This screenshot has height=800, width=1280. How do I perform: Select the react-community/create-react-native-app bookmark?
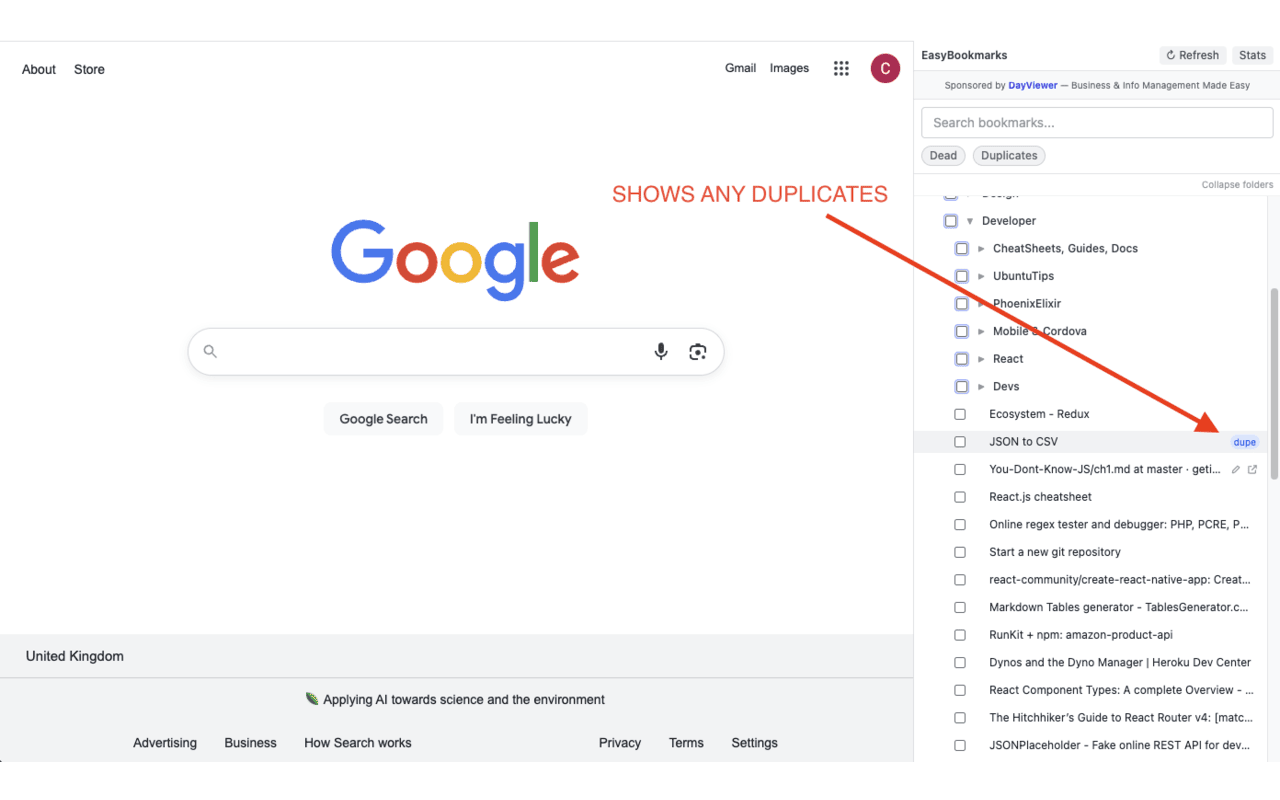click(x=1119, y=580)
